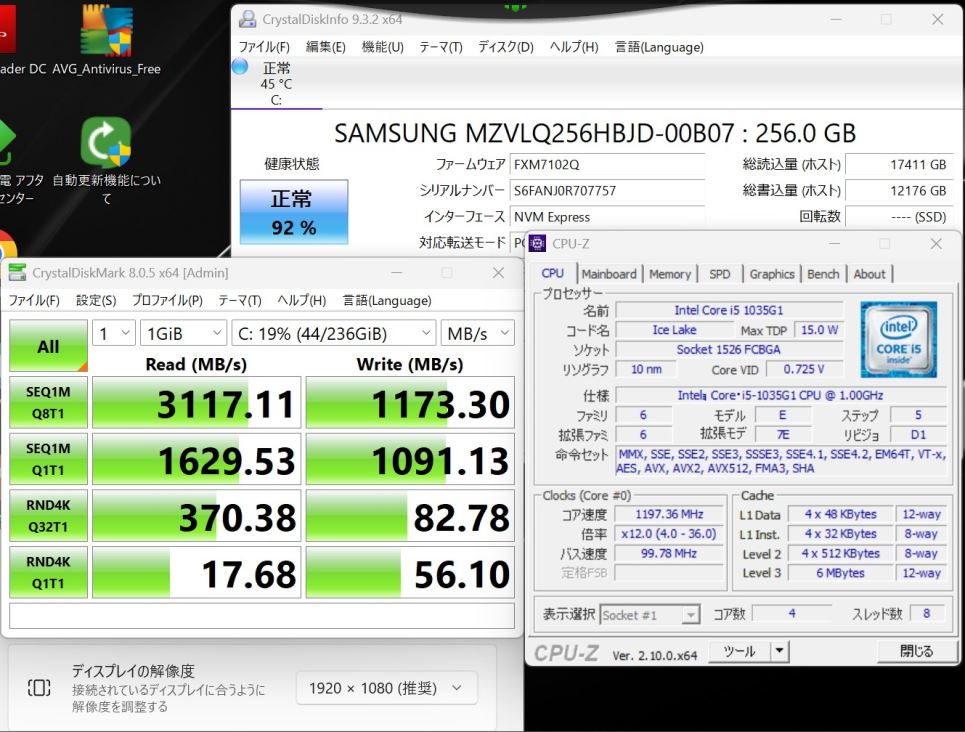Open 言語(Language) menu in CrystalDiskMark
Image resolution: width=965 pixels, height=732 pixels.
coord(387,300)
